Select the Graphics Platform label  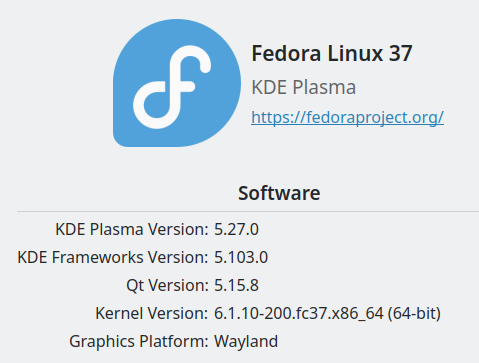[x=139, y=341]
